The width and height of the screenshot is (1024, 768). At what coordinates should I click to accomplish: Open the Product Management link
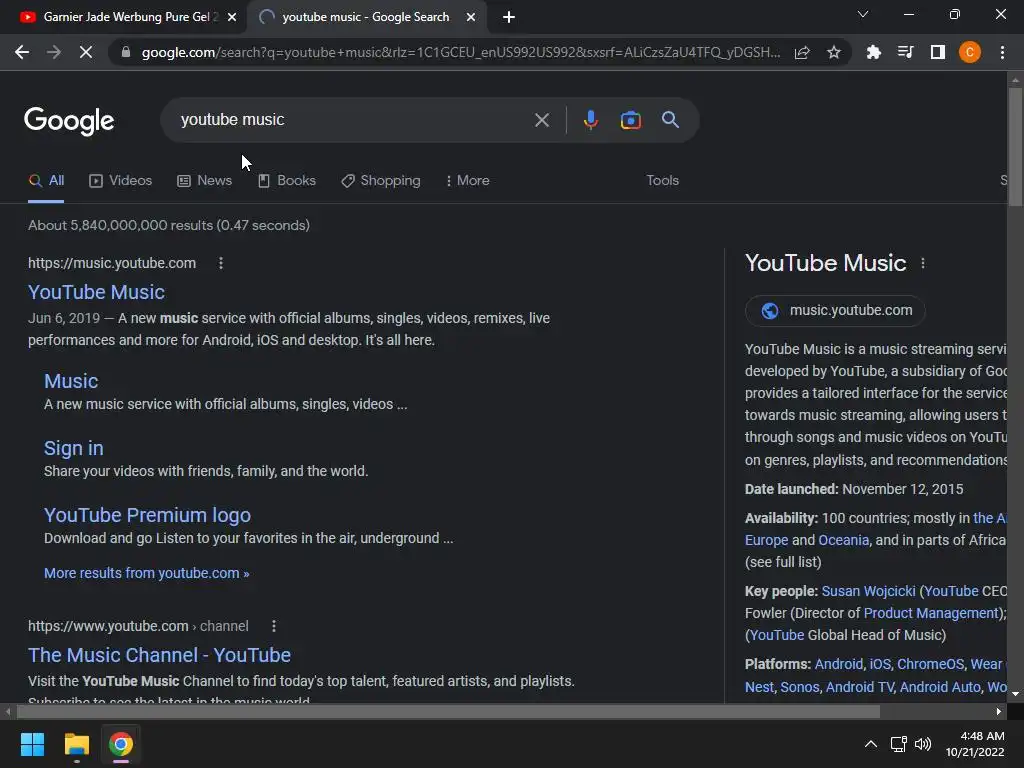(931, 613)
